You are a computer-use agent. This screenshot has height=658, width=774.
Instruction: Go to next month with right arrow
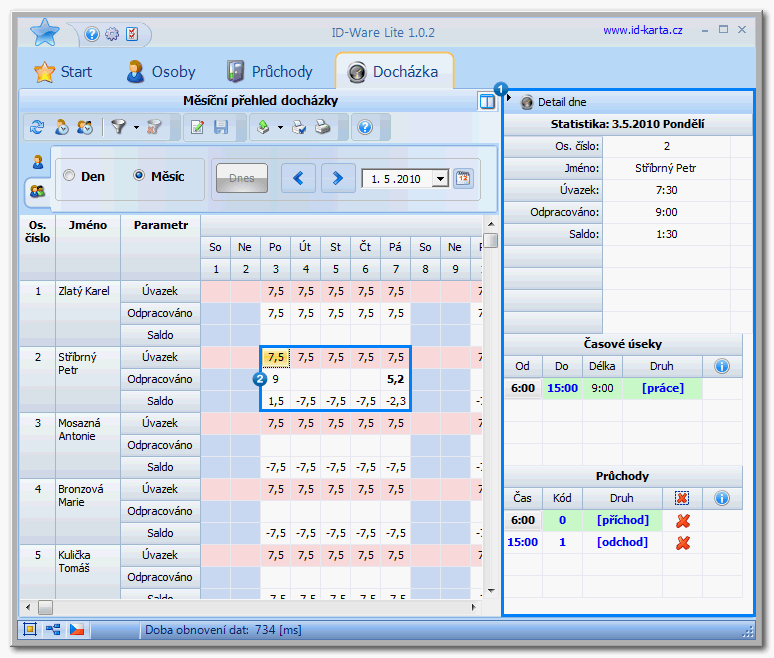coord(338,178)
